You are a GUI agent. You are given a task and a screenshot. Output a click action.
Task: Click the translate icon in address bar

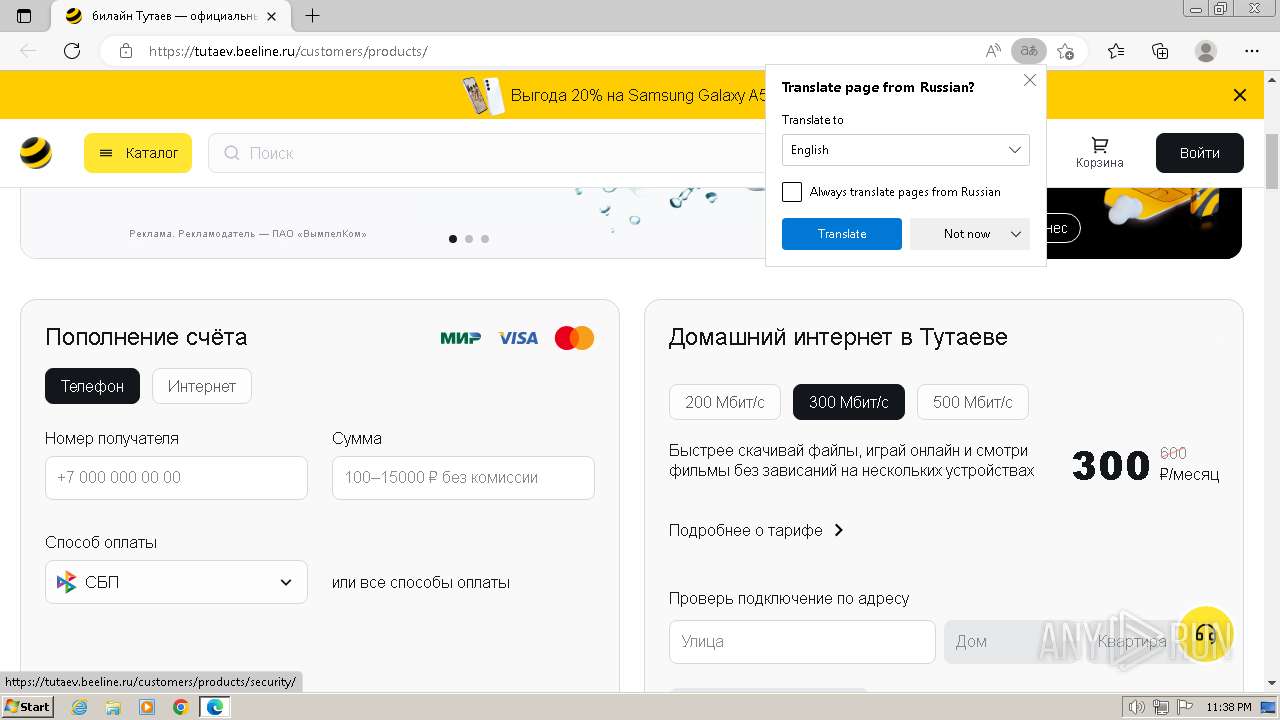pos(1028,51)
